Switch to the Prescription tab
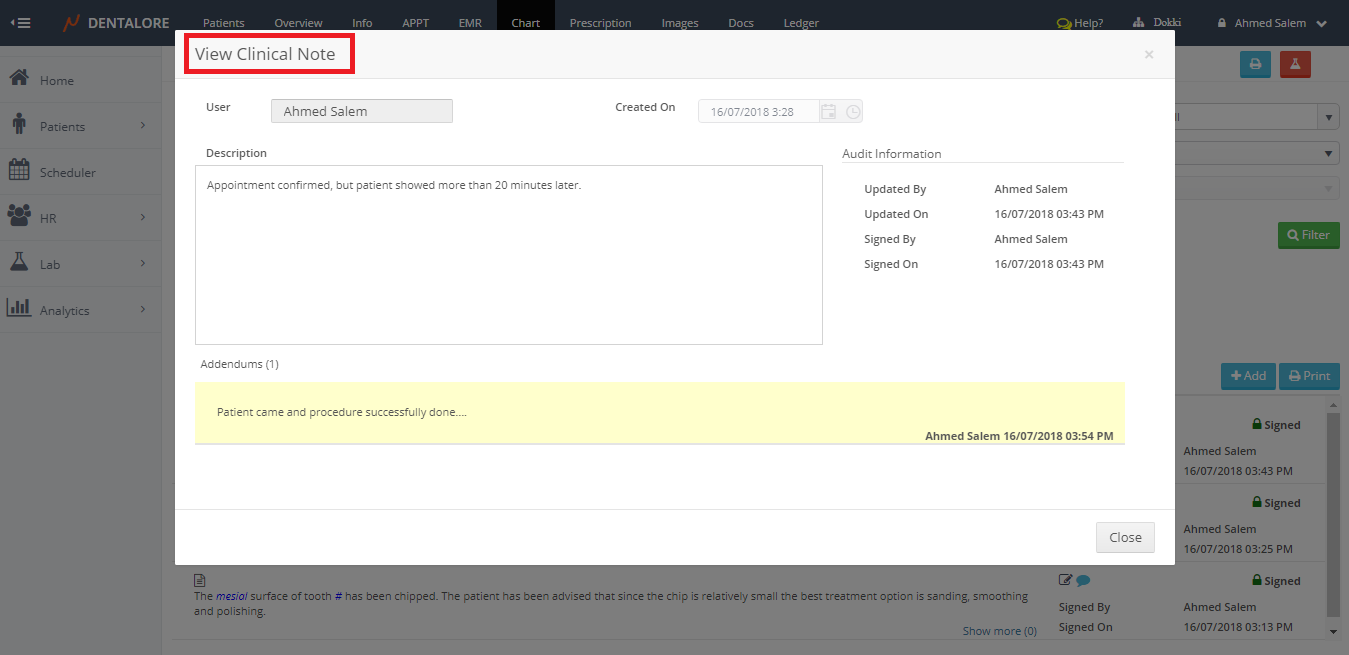Viewport: 1349px width, 655px height. coord(600,23)
